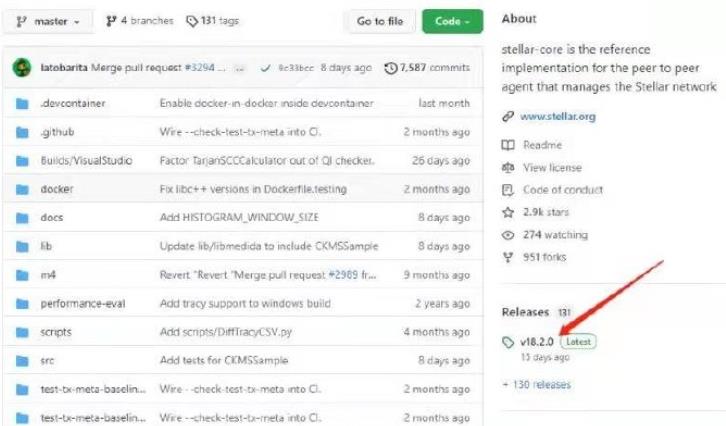
Task: Open the 4 branches link
Action: [x=139, y=21]
